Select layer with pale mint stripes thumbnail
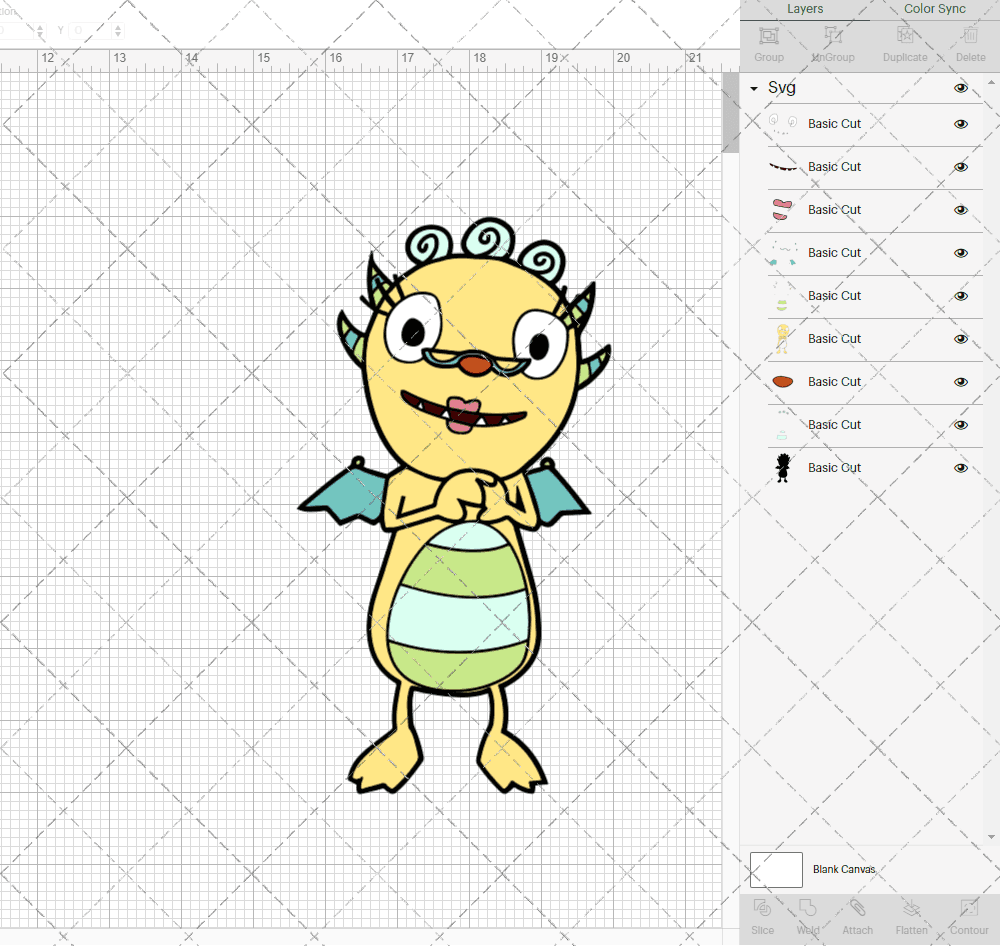This screenshot has width=1000, height=946. click(875, 425)
